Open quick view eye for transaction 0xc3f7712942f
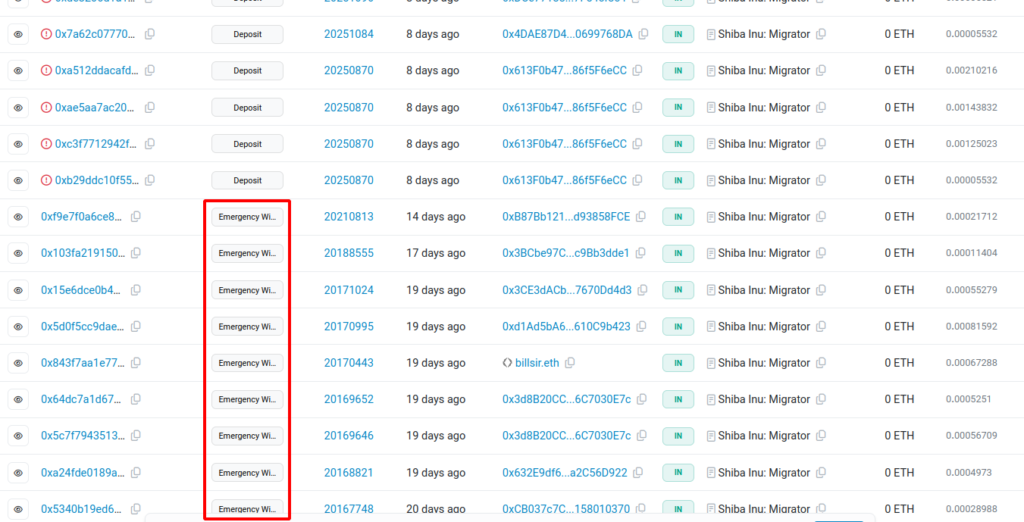The height and width of the screenshot is (522, 1024). 18,144
